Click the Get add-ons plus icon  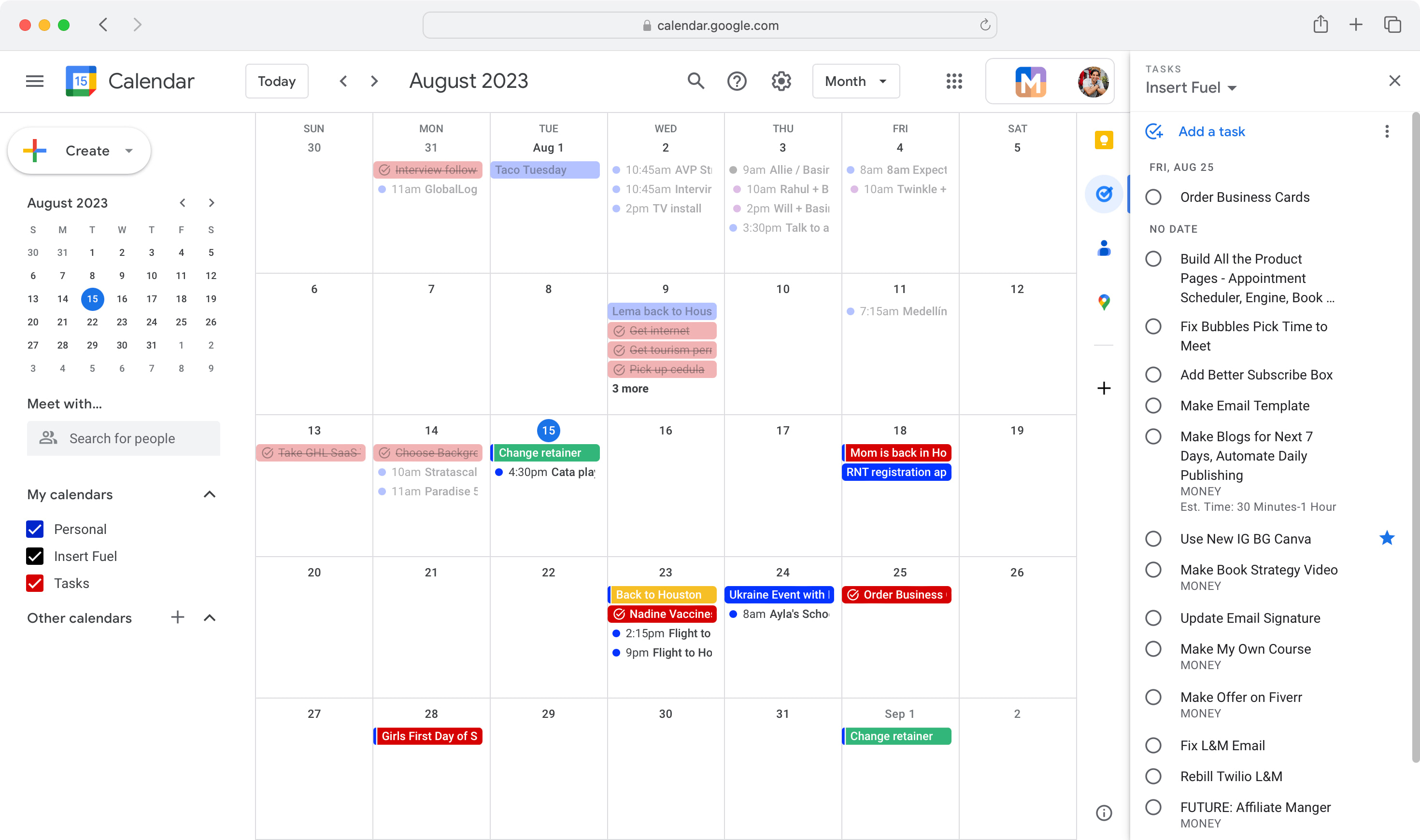tap(1104, 388)
